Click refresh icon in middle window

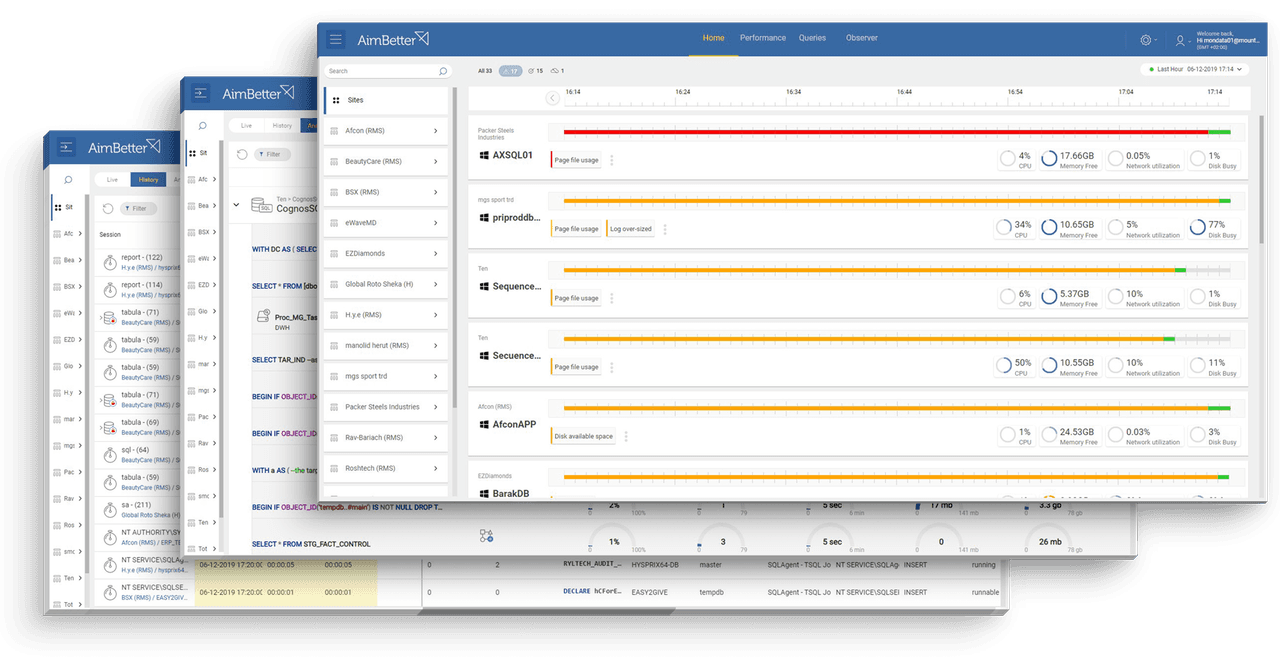tap(241, 154)
